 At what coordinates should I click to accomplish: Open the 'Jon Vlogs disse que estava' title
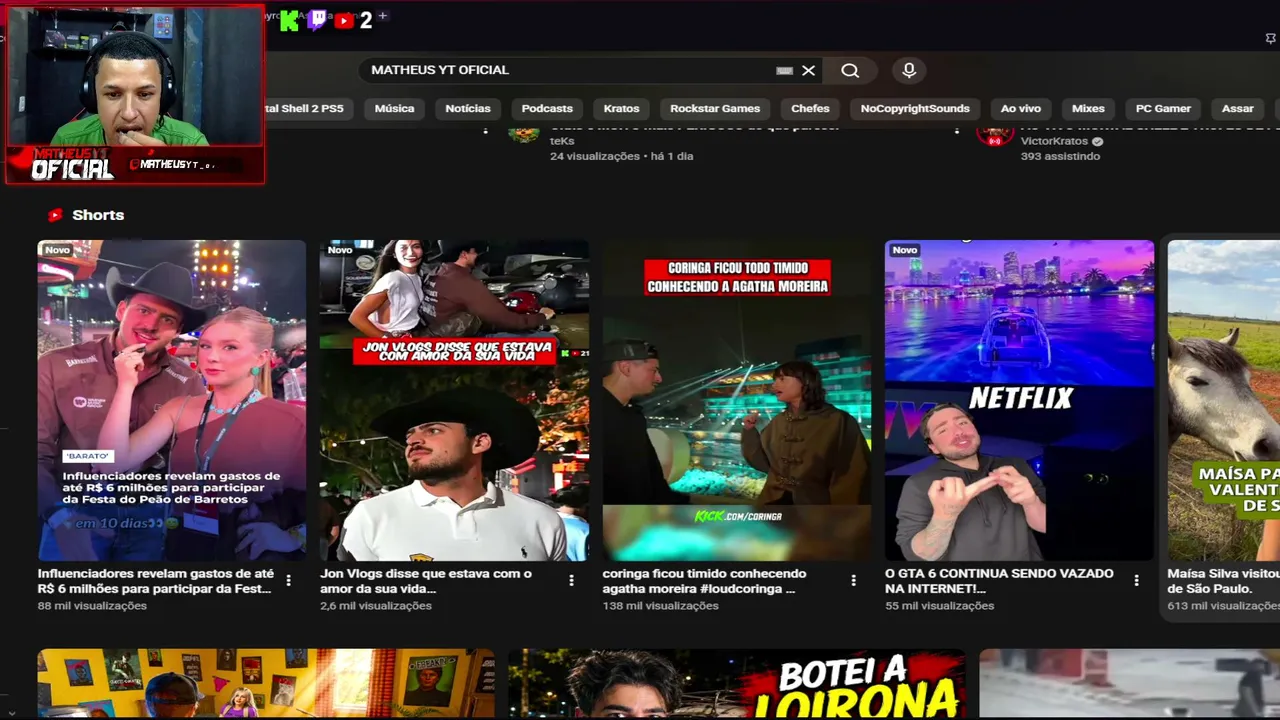pyautogui.click(x=426, y=581)
